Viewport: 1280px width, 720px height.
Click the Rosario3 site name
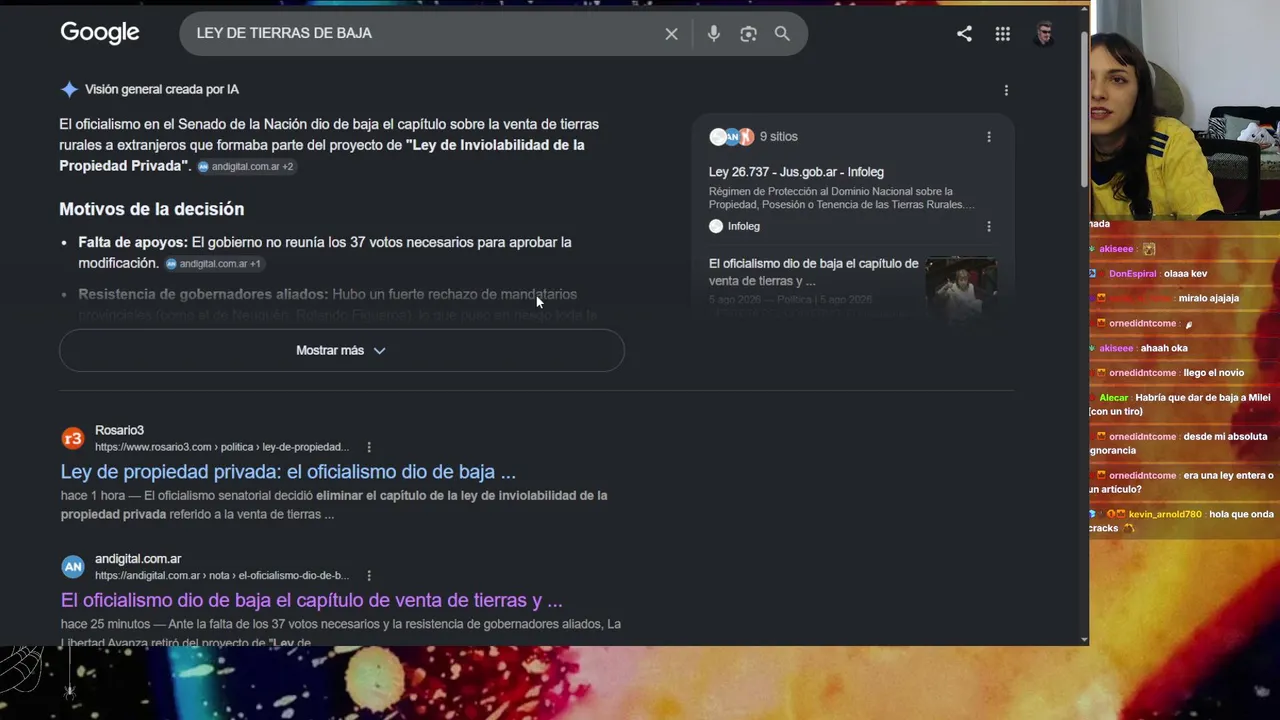119,431
